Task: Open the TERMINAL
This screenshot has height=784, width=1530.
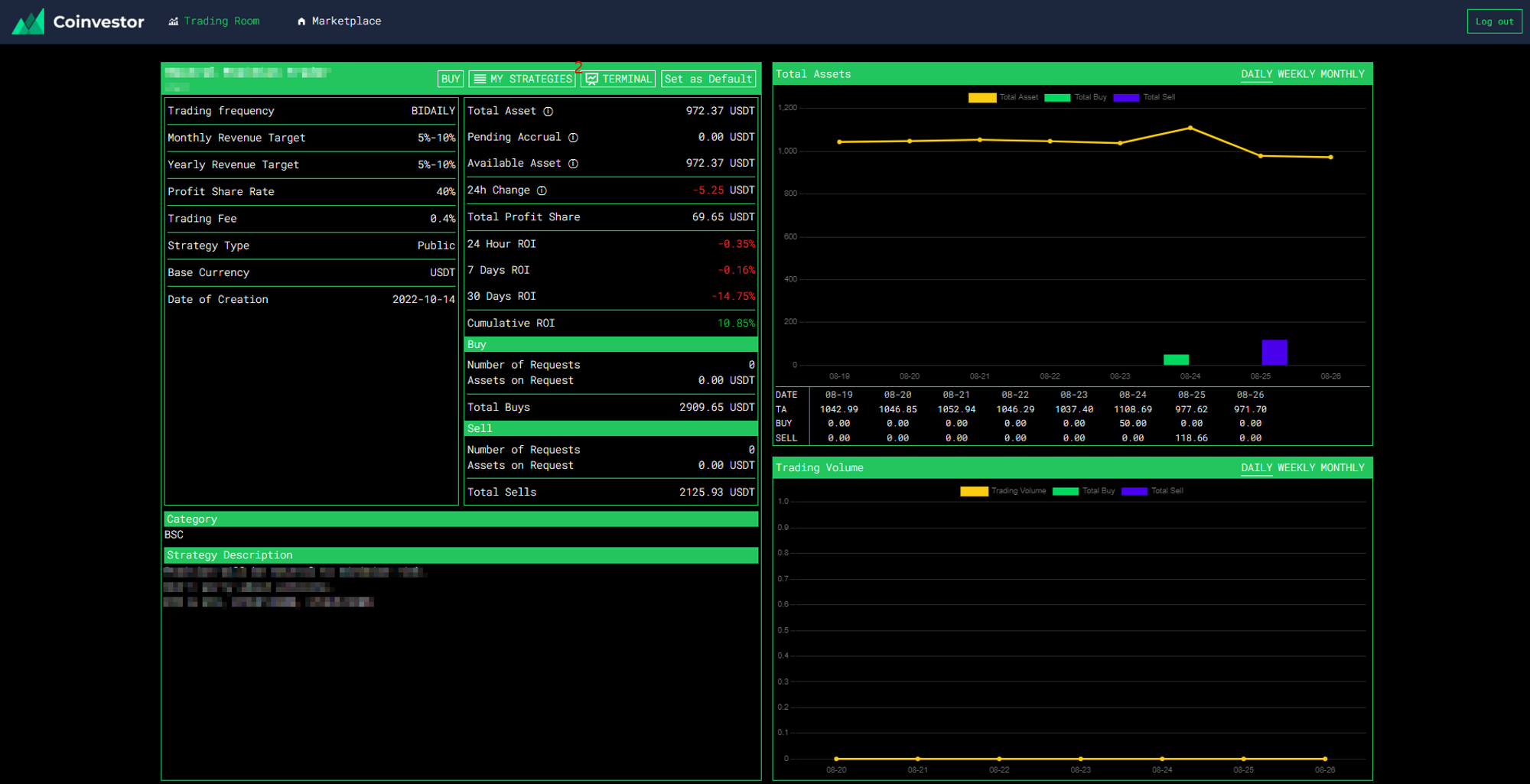Action: click(617, 79)
